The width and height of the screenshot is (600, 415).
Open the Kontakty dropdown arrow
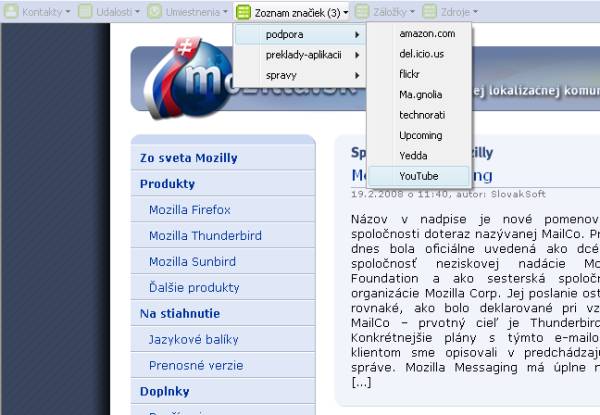[x=68, y=12]
